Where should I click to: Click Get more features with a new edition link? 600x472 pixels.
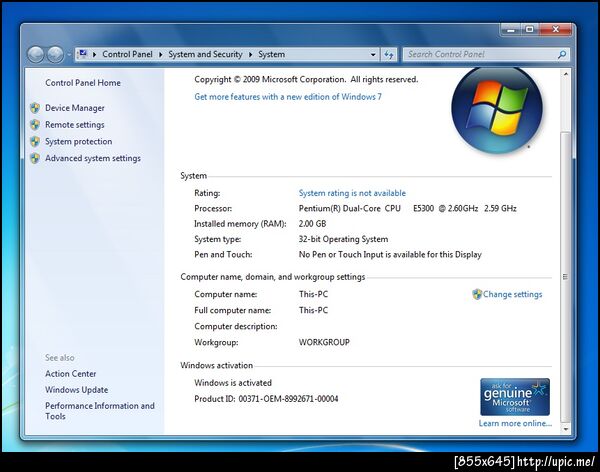[x=288, y=97]
